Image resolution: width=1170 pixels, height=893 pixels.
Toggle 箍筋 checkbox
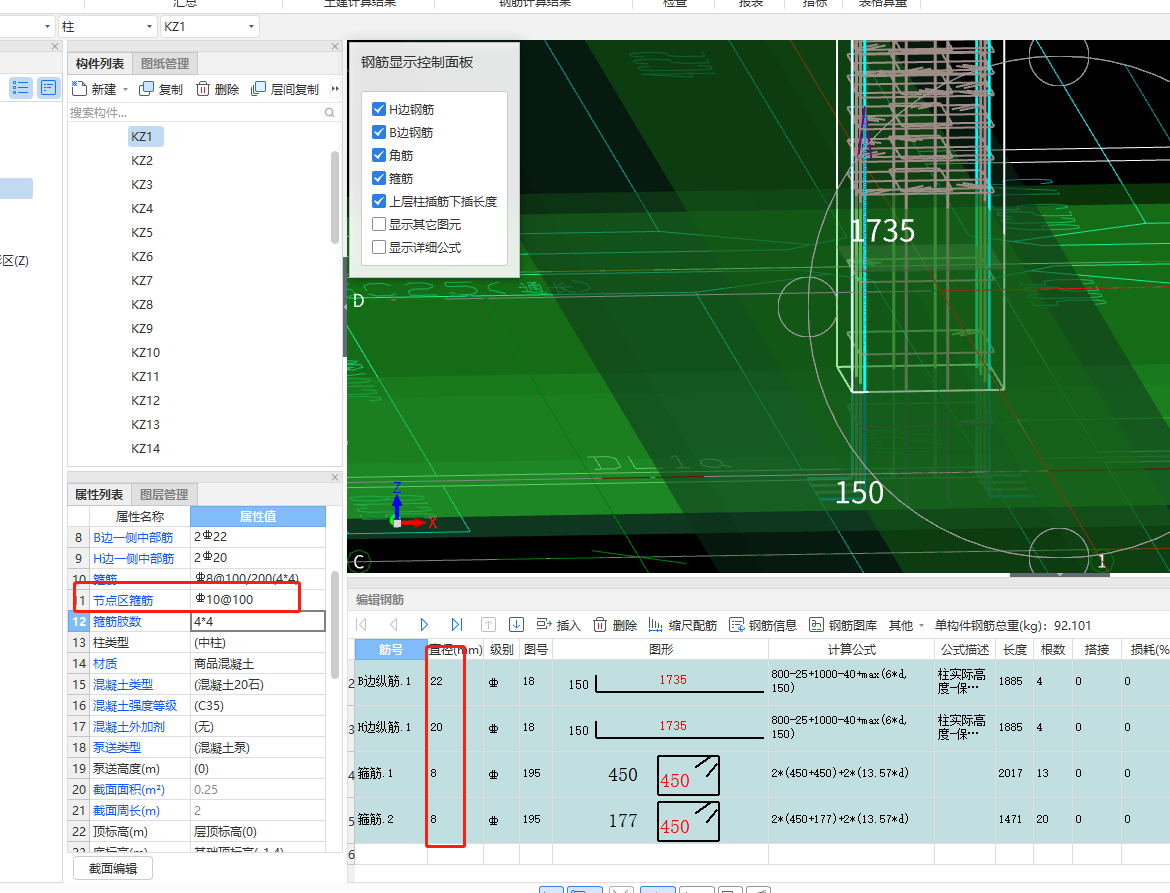coord(379,178)
